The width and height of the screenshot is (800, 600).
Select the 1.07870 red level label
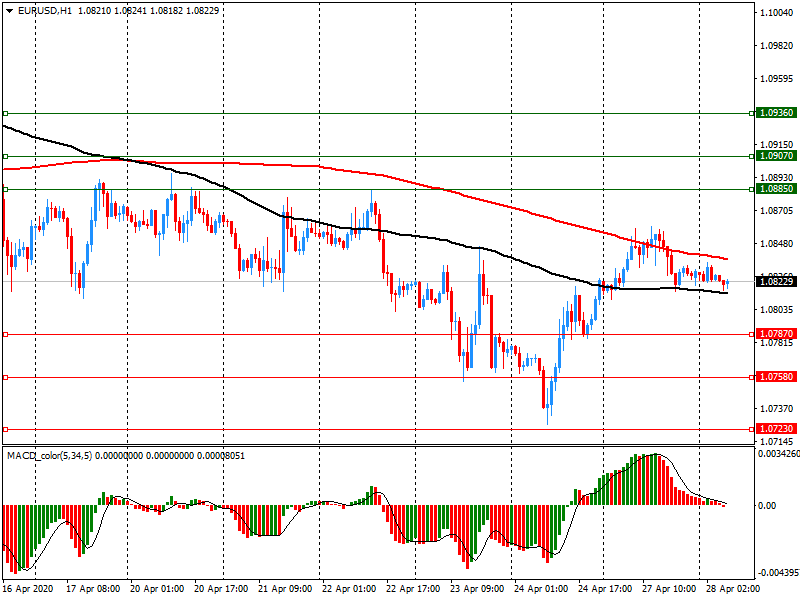point(776,334)
